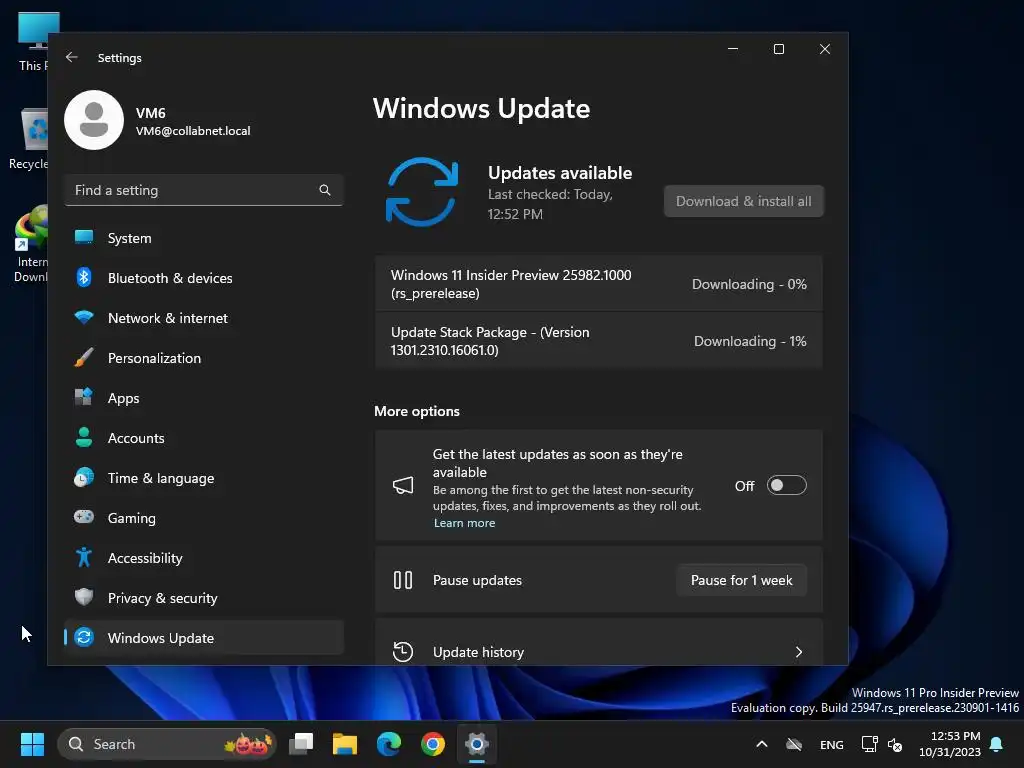Click the Time & language globe clock icon
The width and height of the screenshot is (1024, 768).
pos(84,477)
